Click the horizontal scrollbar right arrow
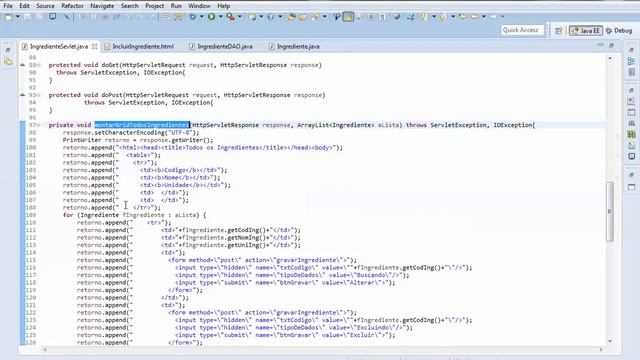This screenshot has height=360, width=640. [x=601, y=349]
